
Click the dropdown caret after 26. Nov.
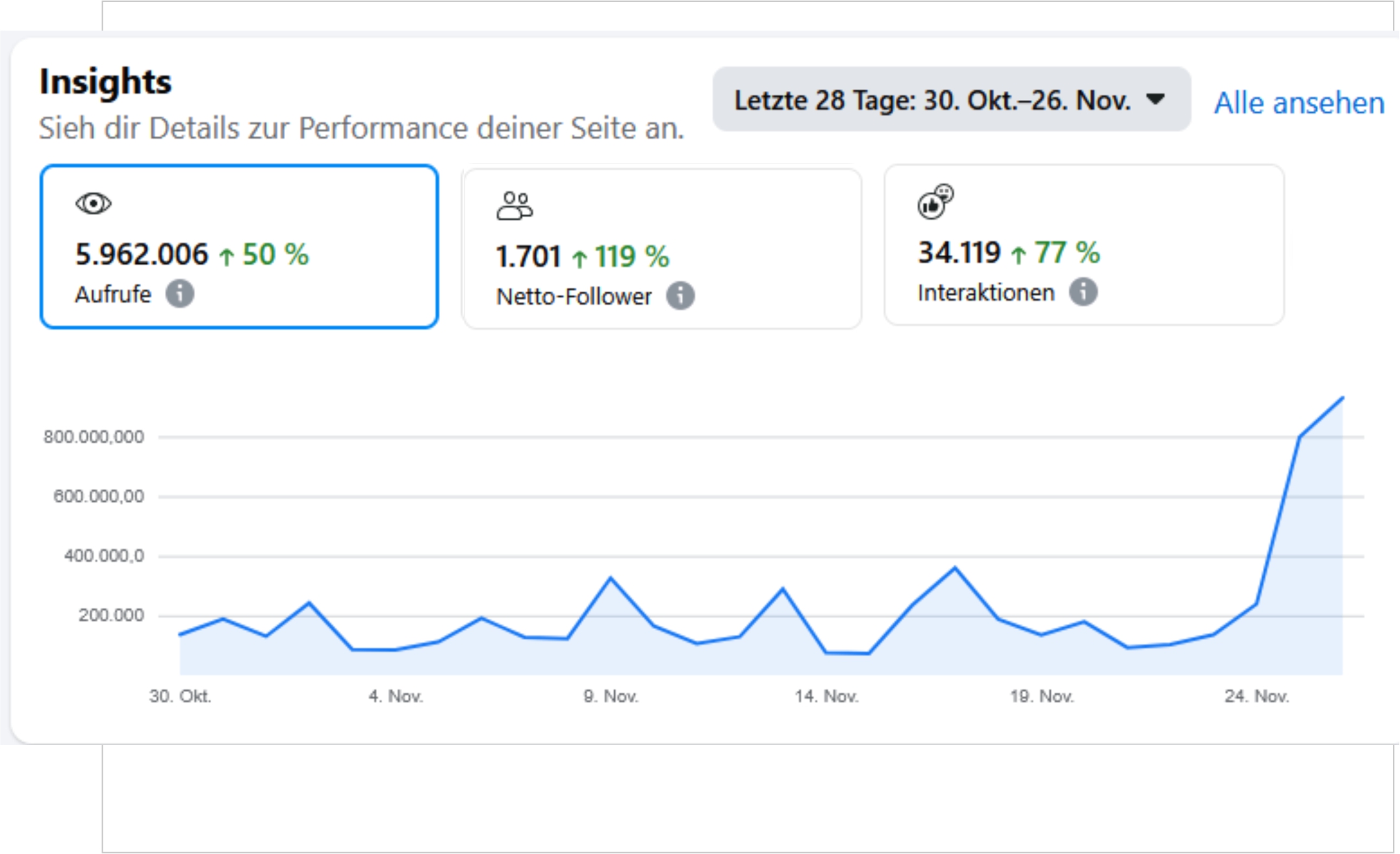click(x=1155, y=99)
